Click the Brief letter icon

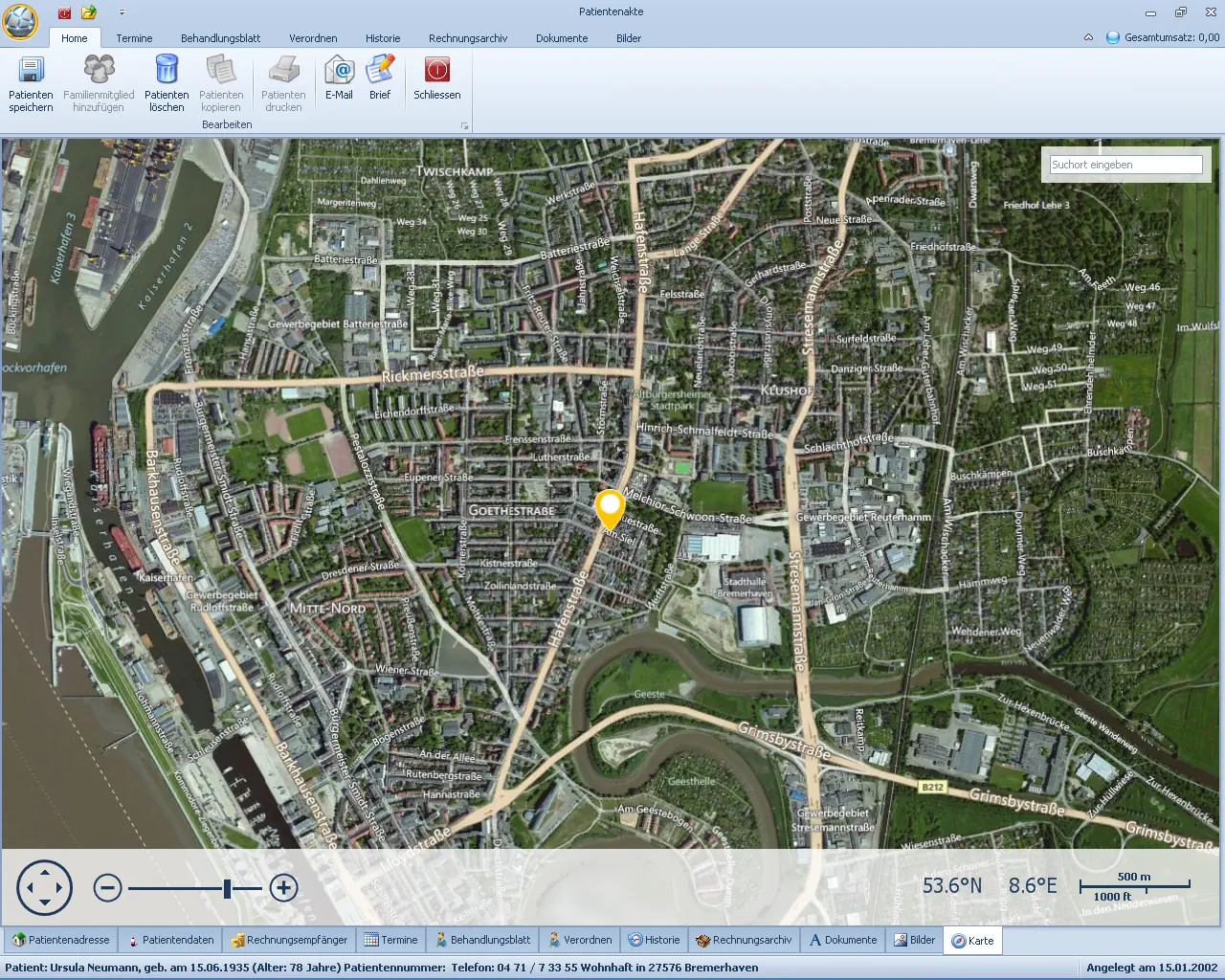(x=380, y=71)
